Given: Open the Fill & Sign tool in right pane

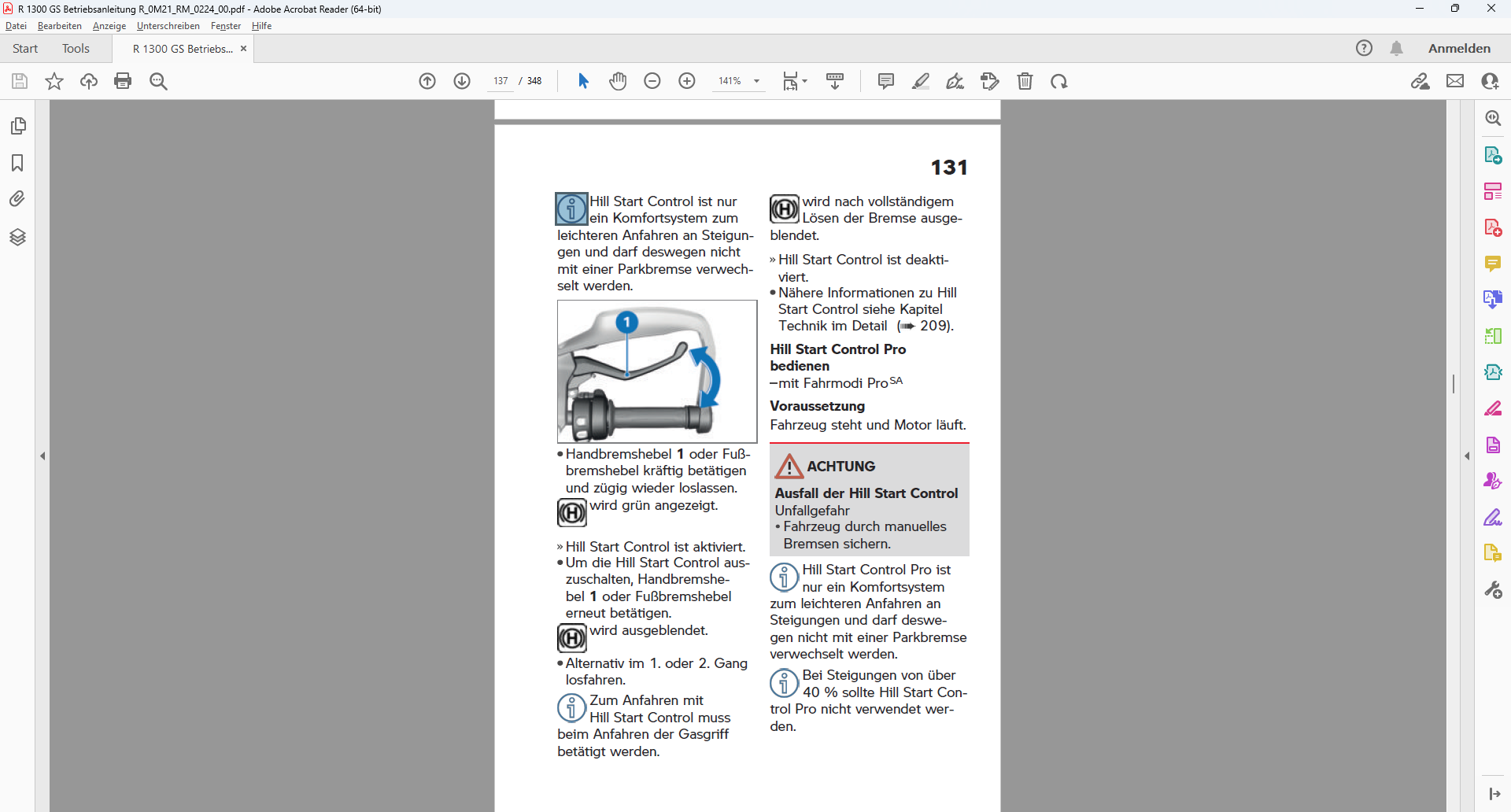Looking at the screenshot, I should coord(1493,517).
